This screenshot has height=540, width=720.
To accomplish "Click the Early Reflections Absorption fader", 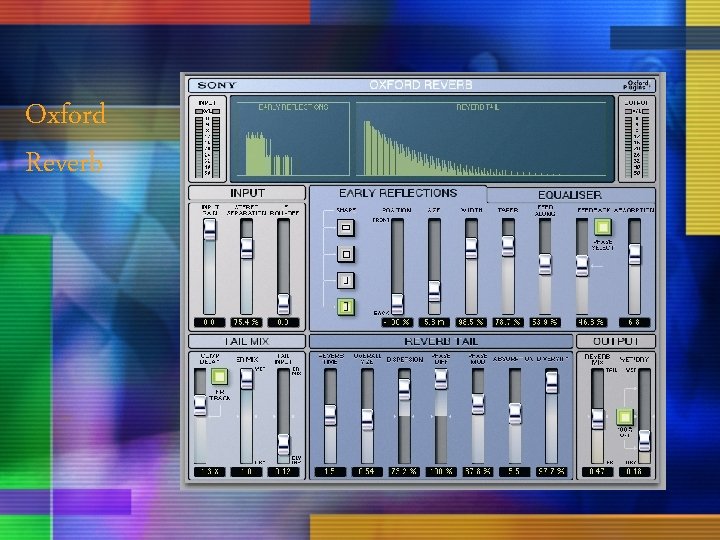I will click(x=634, y=254).
